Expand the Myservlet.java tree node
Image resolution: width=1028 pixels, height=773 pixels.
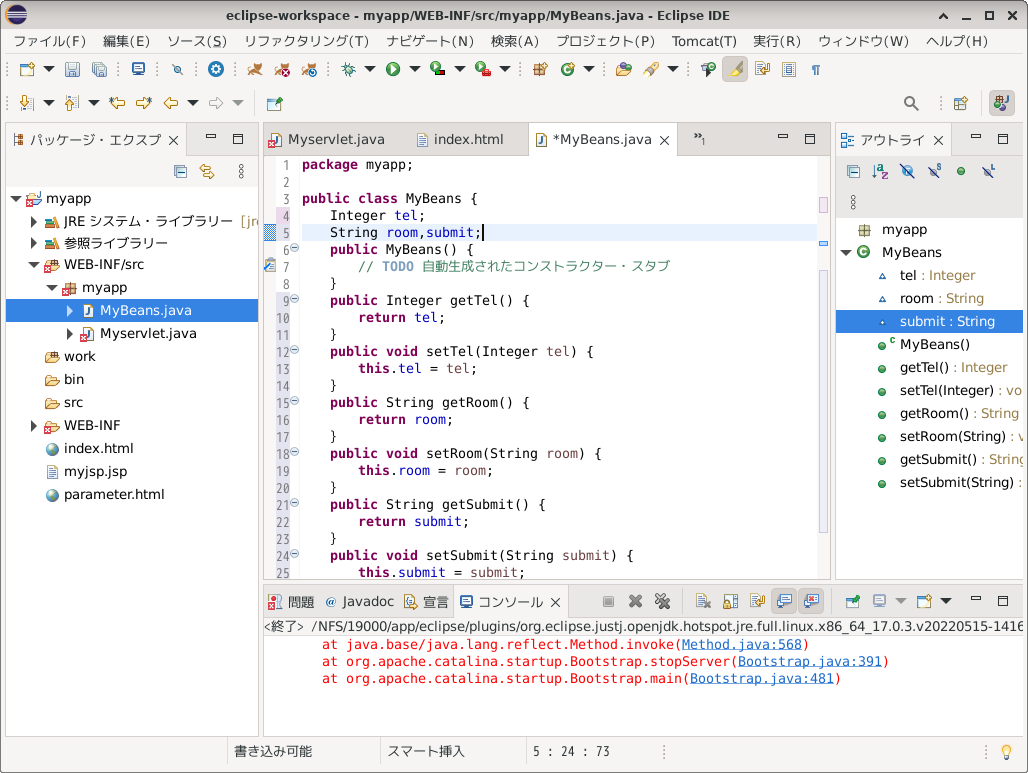[x=69, y=334]
